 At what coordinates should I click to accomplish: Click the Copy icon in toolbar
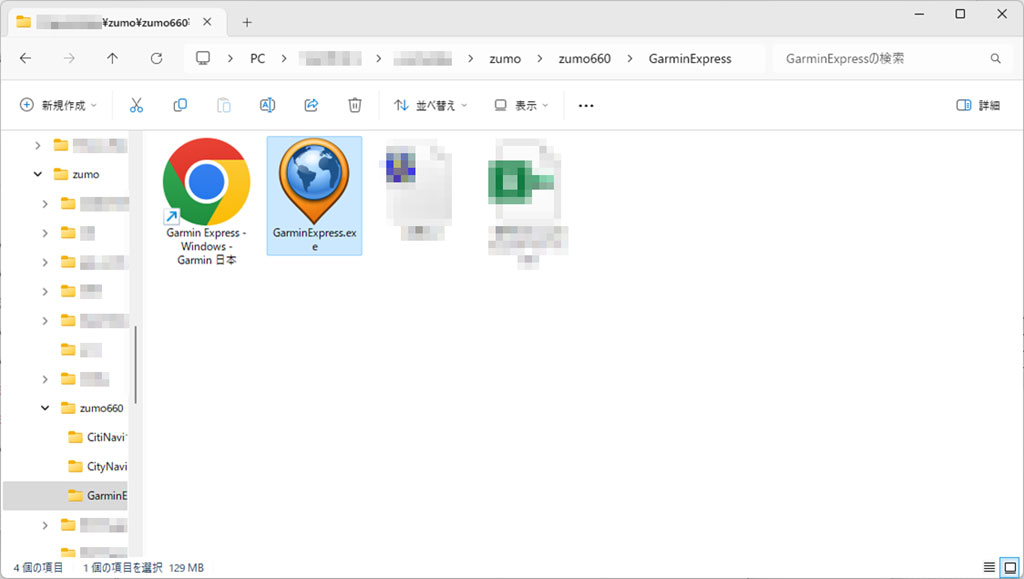[180, 105]
